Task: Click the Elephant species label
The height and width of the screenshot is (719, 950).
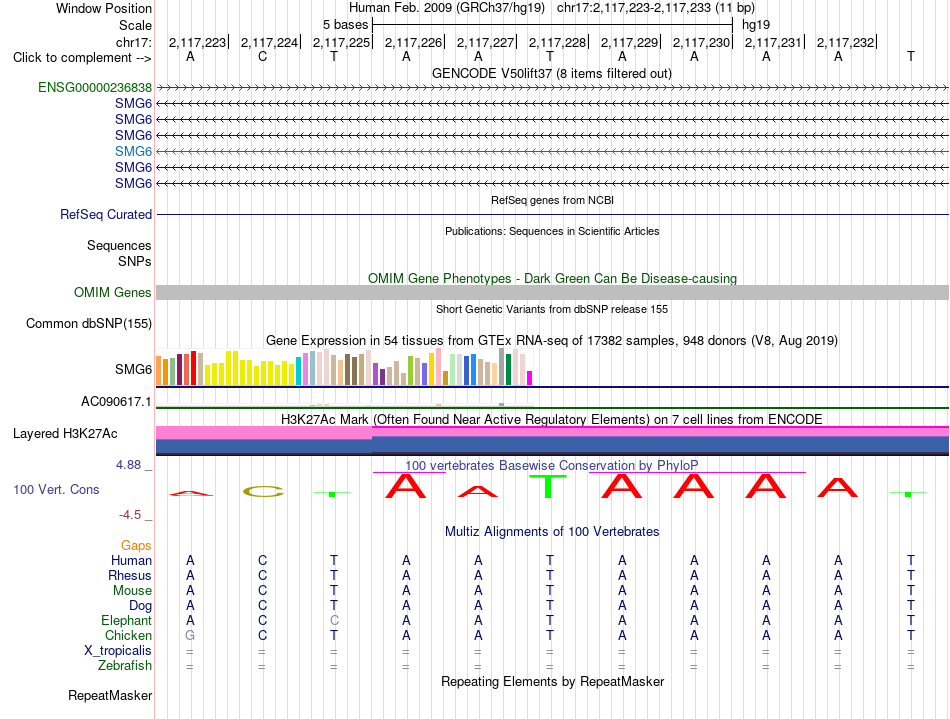Action: 126,621
